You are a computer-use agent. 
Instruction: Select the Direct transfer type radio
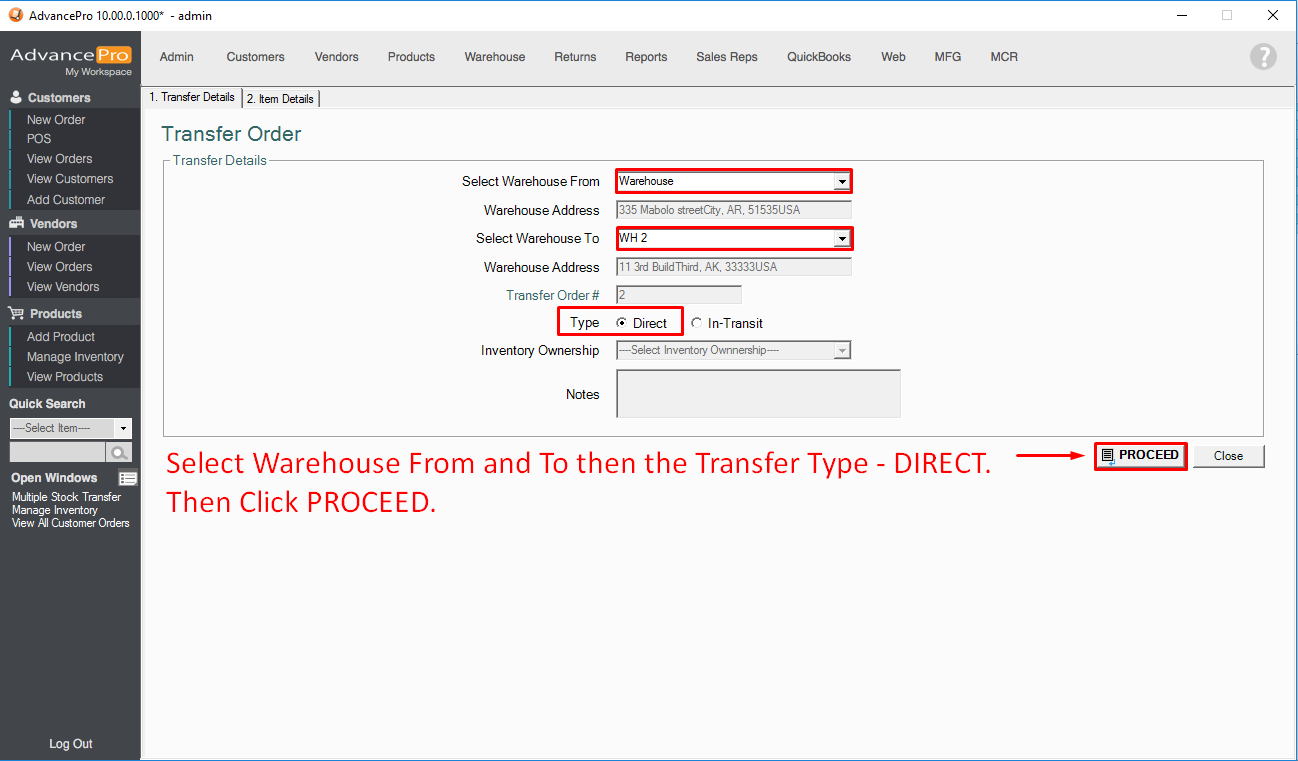(622, 323)
